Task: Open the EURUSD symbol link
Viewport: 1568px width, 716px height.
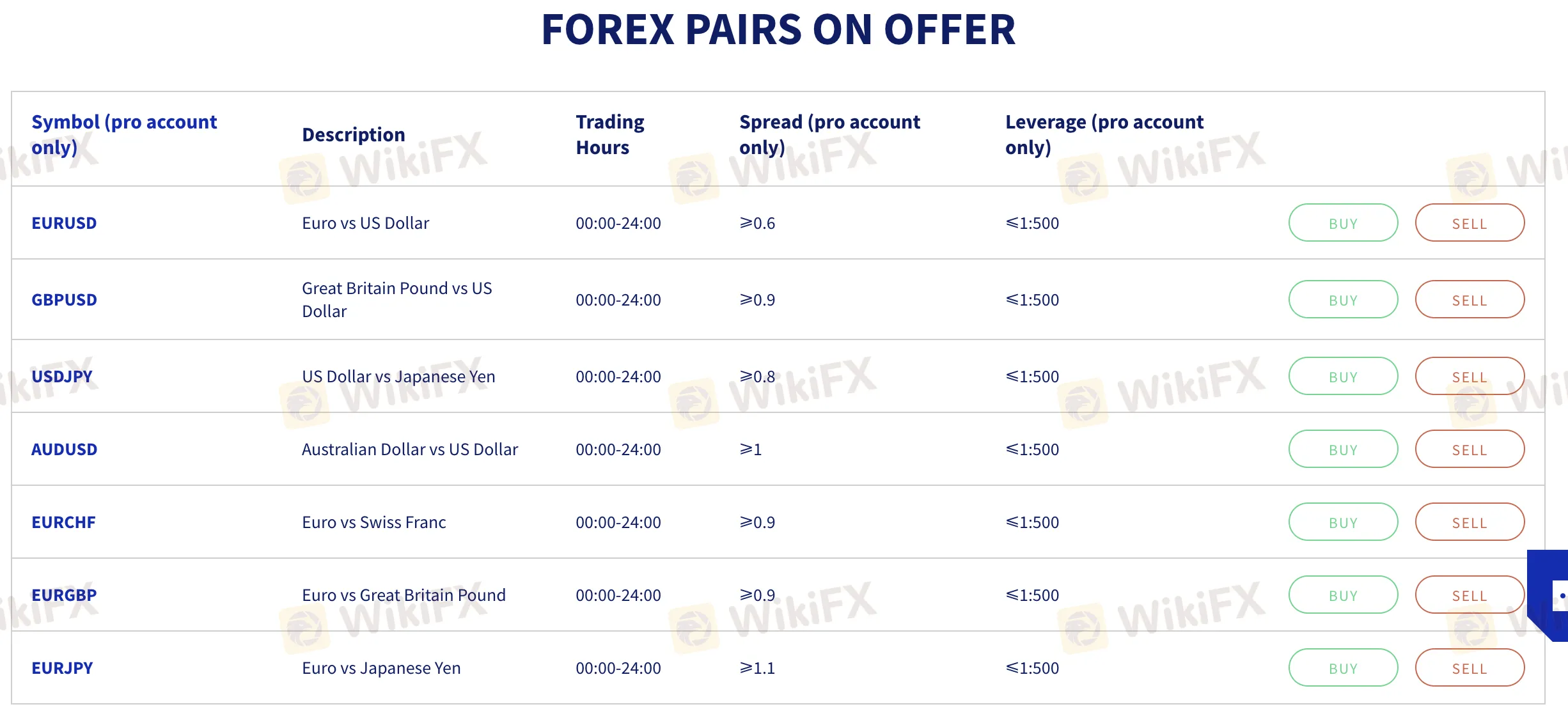Action: 64,223
